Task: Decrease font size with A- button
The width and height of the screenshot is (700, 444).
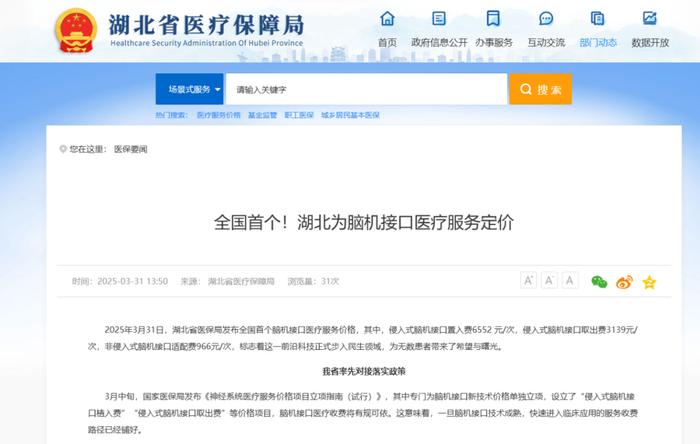Action: point(549,281)
